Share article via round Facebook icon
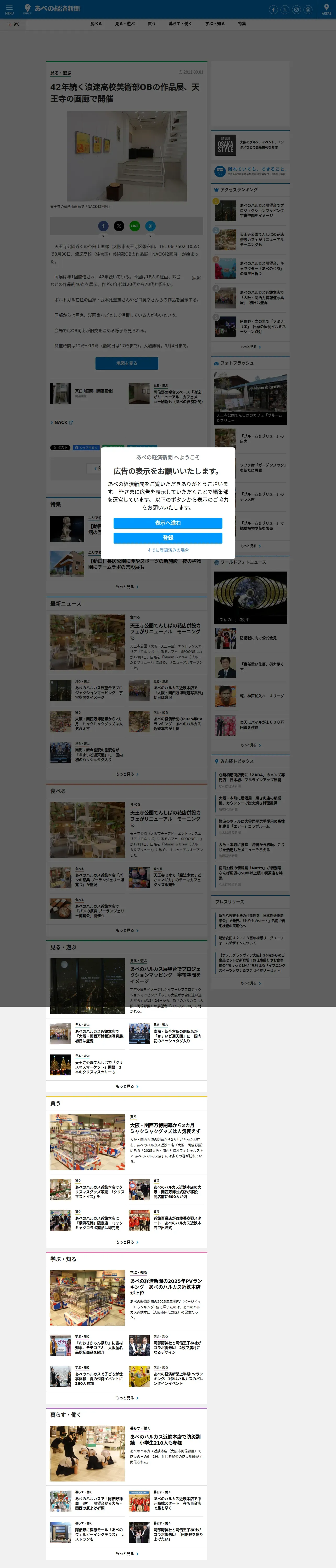Viewport: 336px width, 1568px height. click(103, 226)
